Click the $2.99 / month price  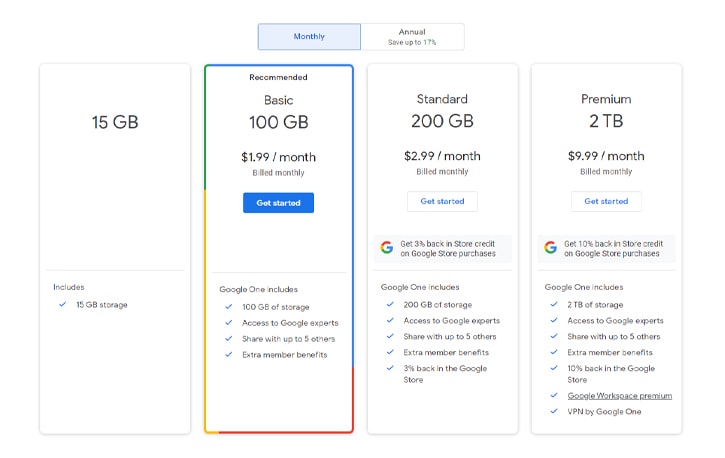pyautogui.click(x=442, y=156)
